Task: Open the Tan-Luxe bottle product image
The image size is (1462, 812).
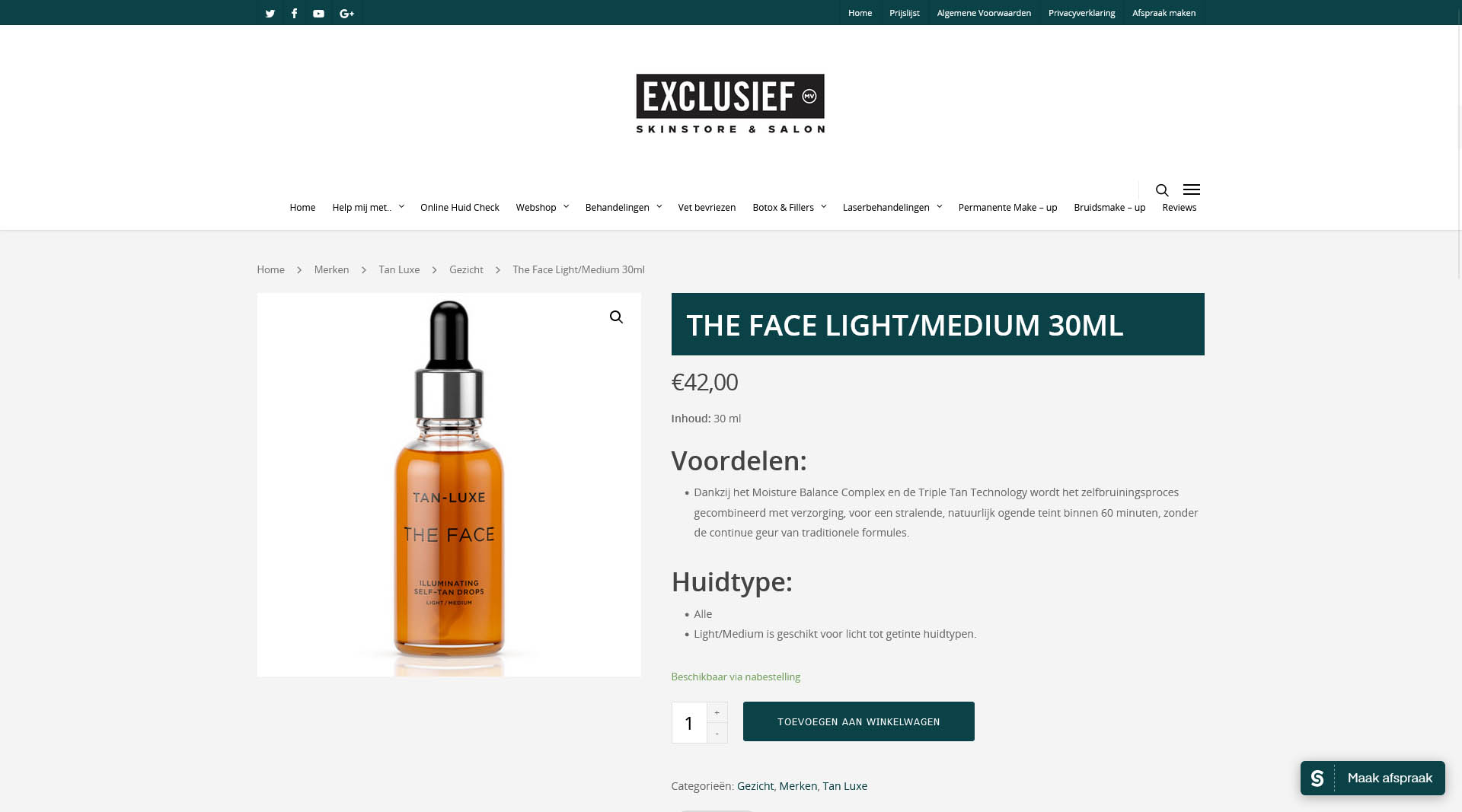Action: click(448, 485)
